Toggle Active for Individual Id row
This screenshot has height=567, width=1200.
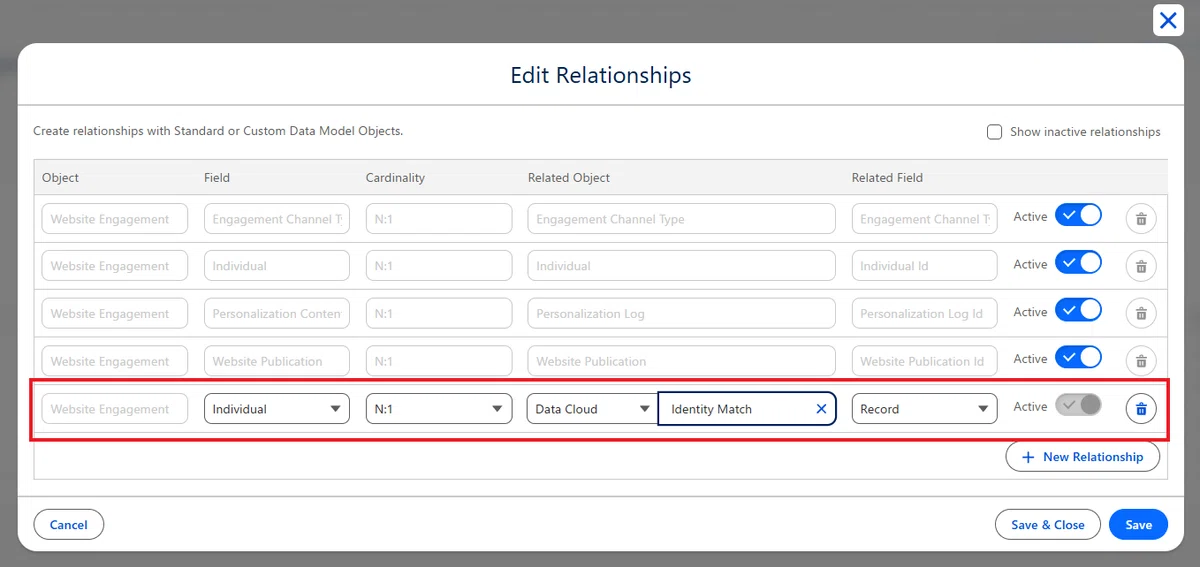pyautogui.click(x=1078, y=263)
